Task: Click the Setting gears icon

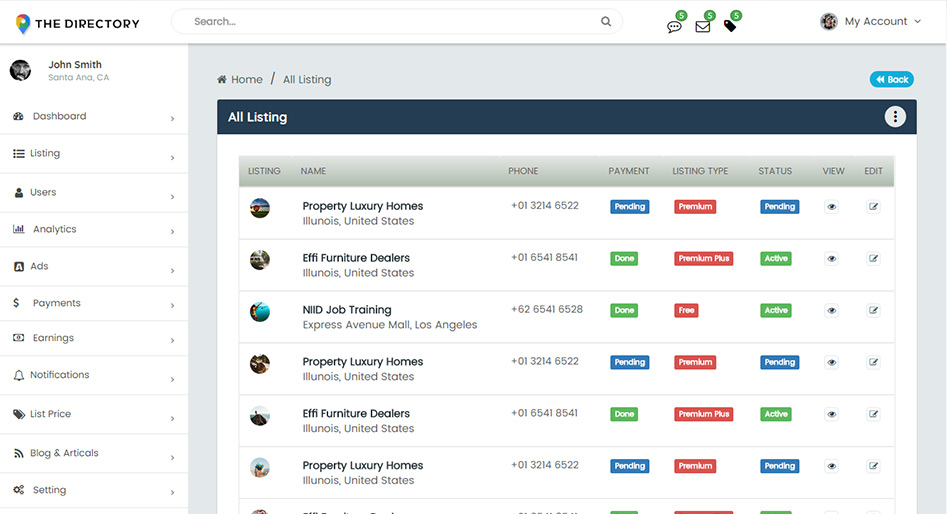Action: [19, 490]
